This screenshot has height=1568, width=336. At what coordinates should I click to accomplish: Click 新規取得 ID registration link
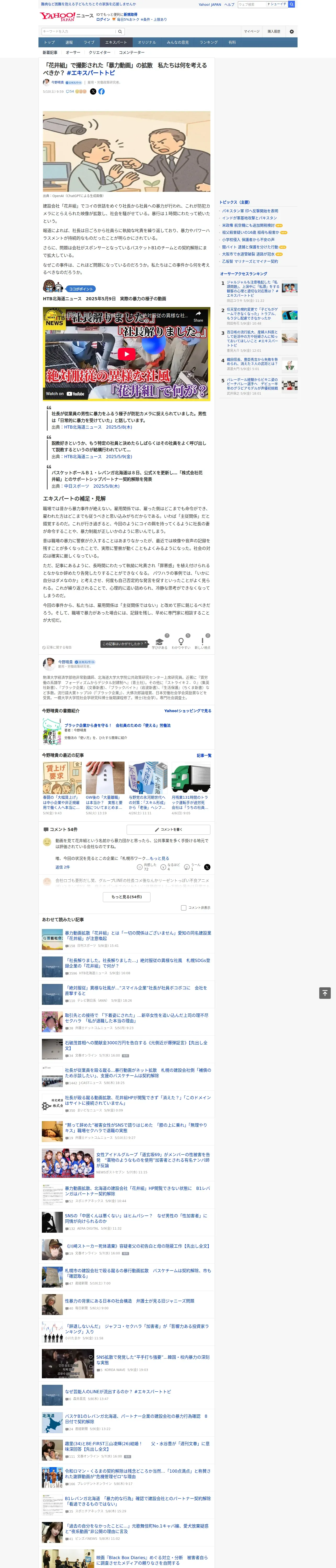point(131,14)
